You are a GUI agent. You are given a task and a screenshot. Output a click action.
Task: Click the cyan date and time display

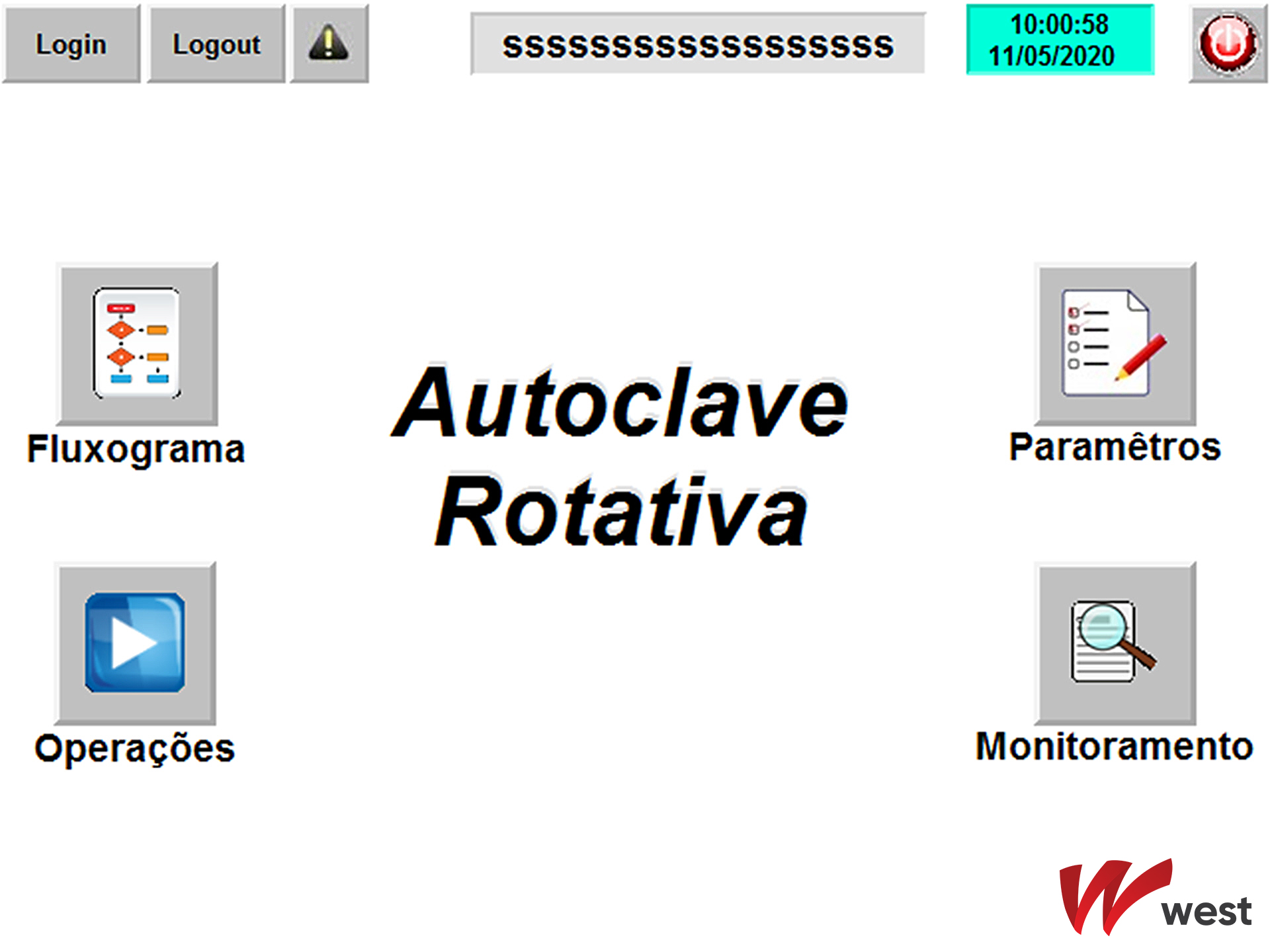coord(1060,40)
